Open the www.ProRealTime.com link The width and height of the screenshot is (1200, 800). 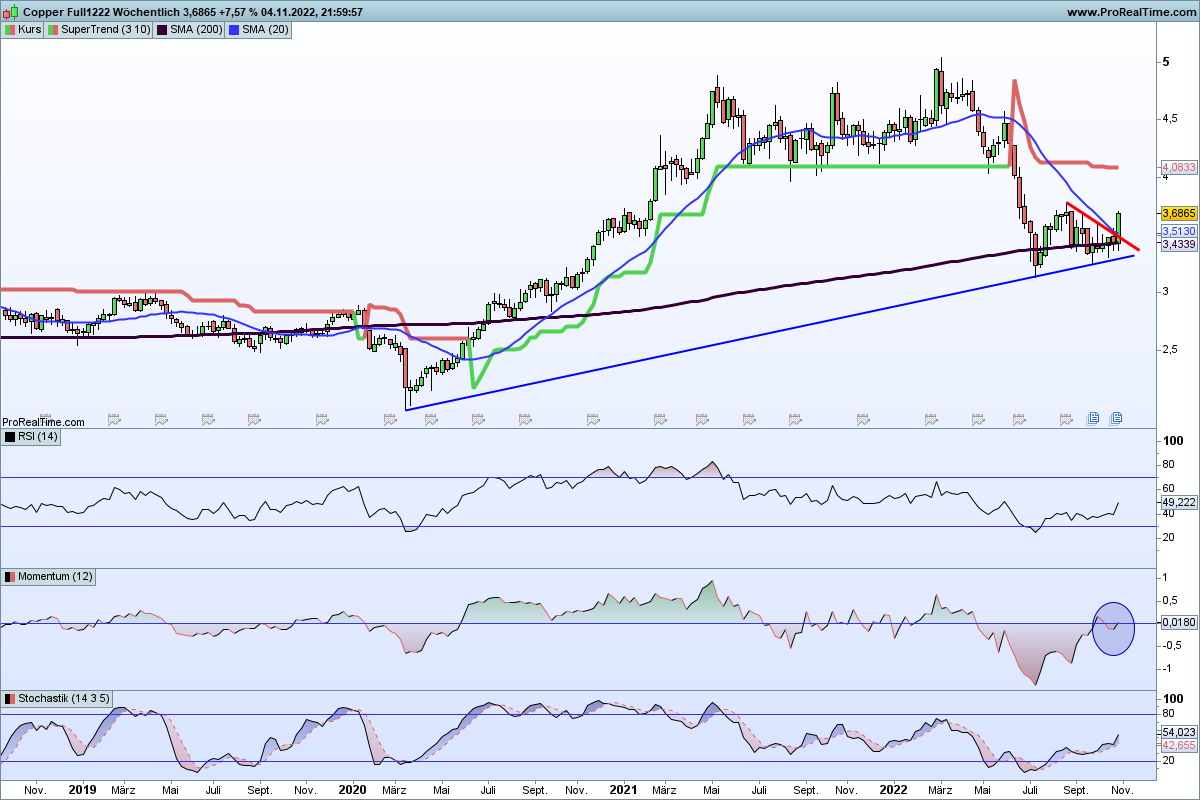tap(1130, 12)
